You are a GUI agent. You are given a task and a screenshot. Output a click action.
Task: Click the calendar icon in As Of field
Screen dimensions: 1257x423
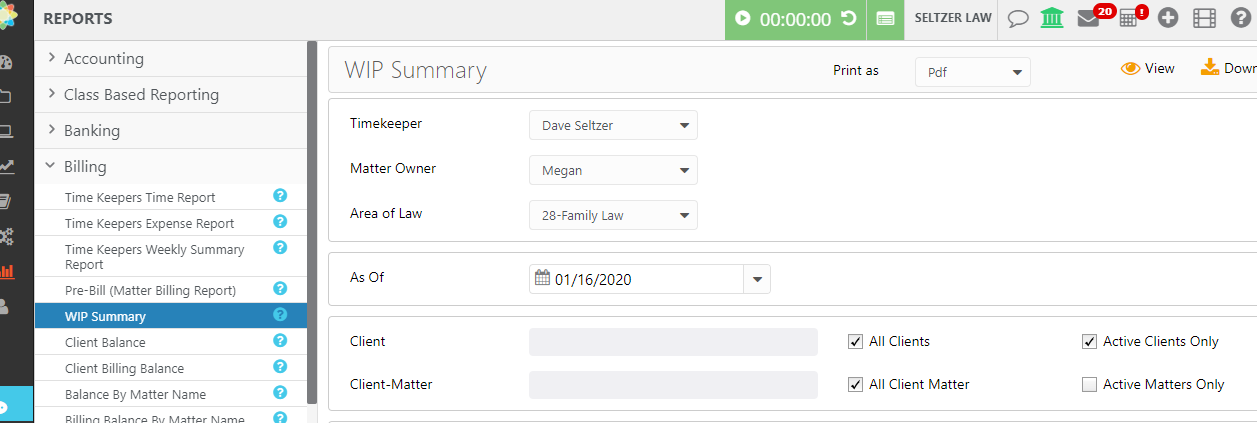pyautogui.click(x=542, y=279)
